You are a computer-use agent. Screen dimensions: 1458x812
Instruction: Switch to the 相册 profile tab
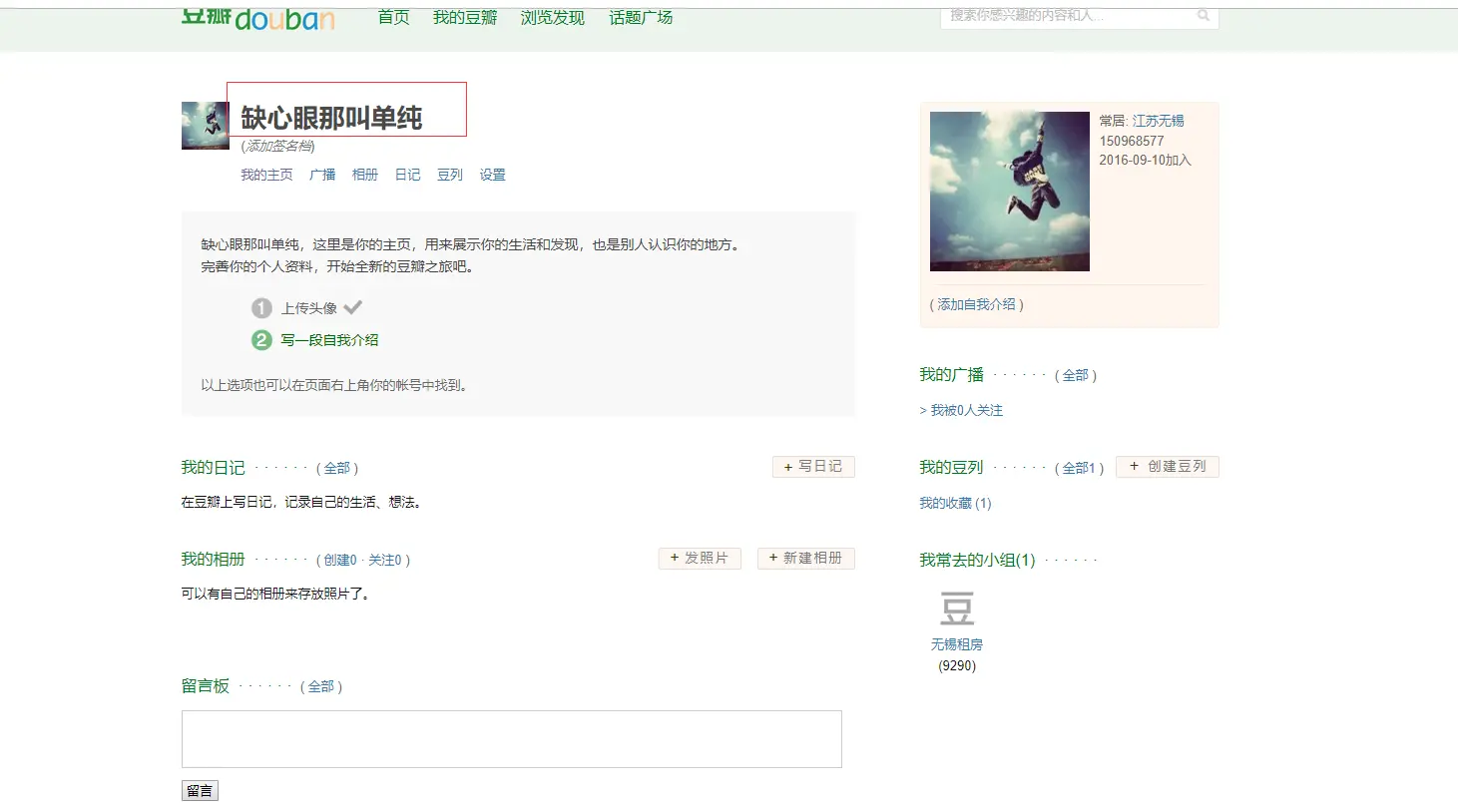[365, 175]
